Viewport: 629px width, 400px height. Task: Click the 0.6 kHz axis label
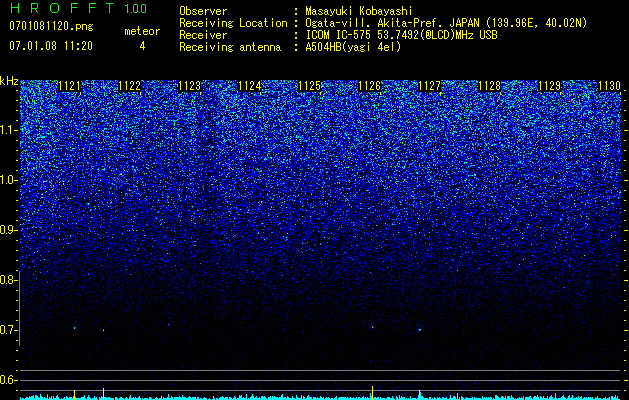tap(9, 380)
